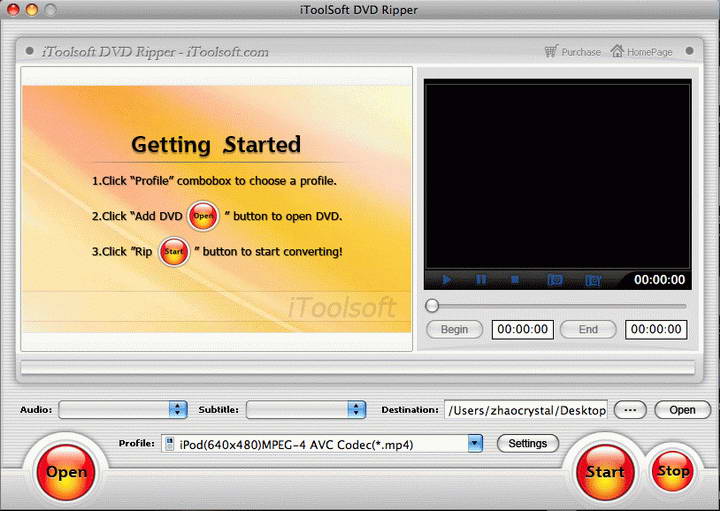Set clip start with Begin button
This screenshot has width=720, height=511.
point(454,330)
